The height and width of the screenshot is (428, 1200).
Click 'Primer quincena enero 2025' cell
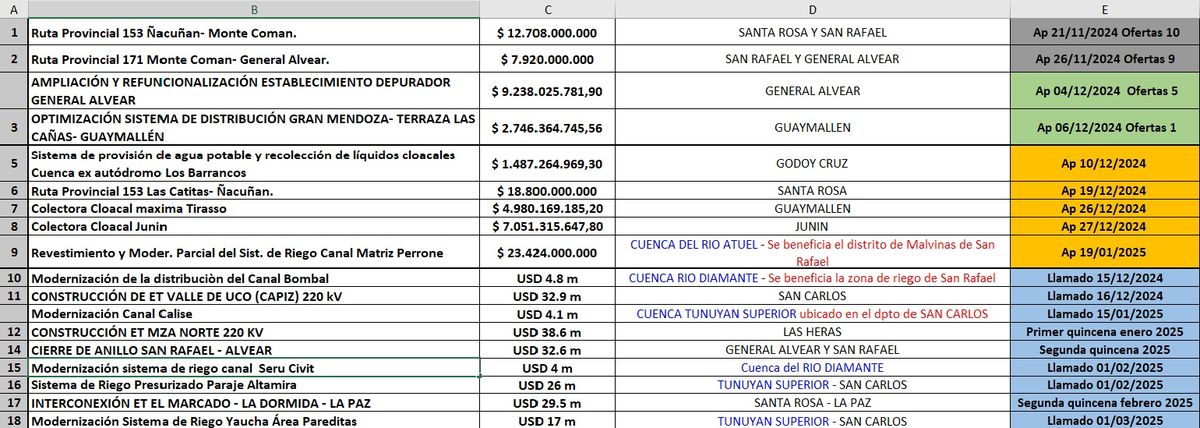[1105, 331]
